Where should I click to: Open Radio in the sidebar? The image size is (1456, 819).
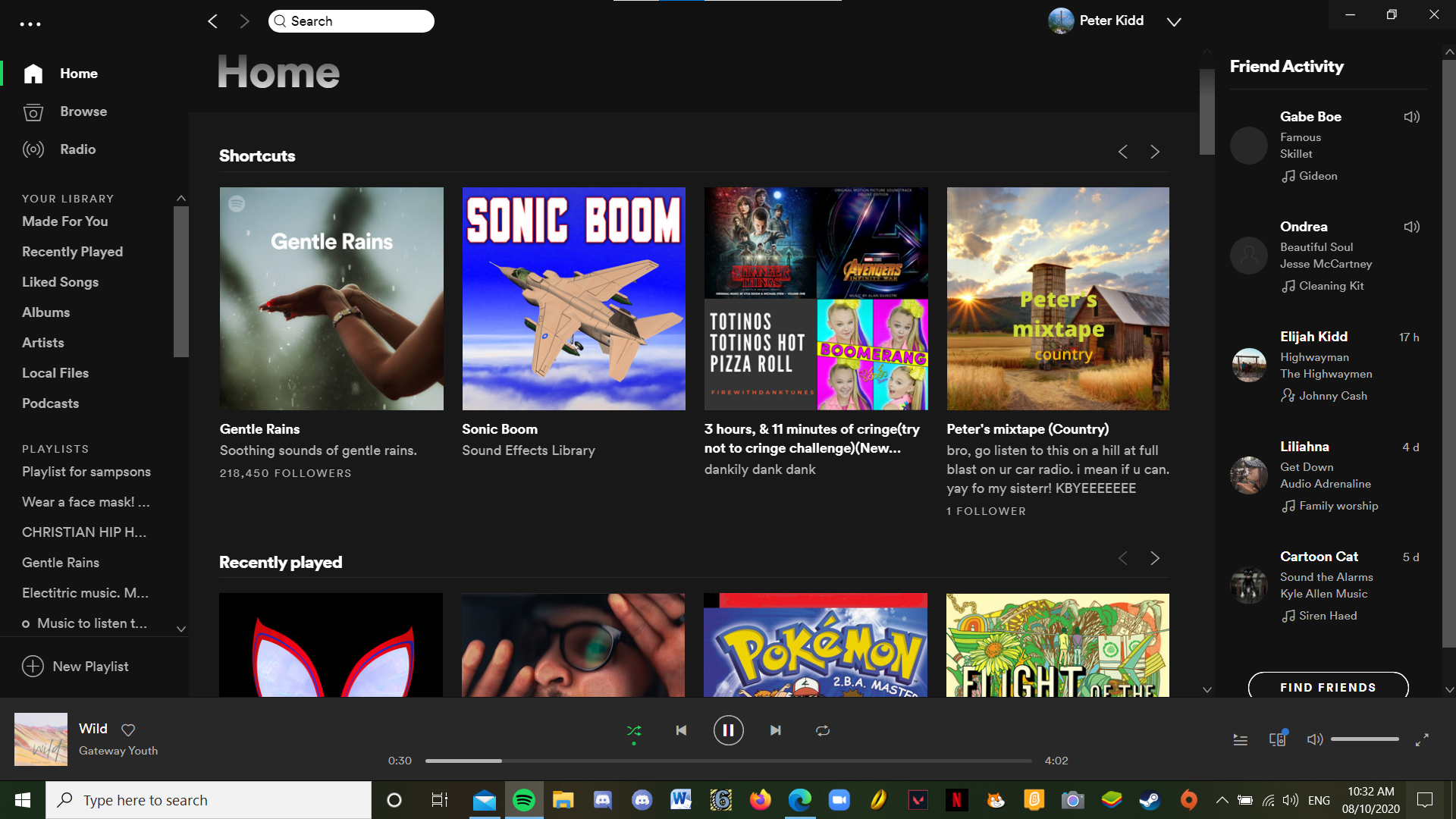pyautogui.click(x=78, y=149)
